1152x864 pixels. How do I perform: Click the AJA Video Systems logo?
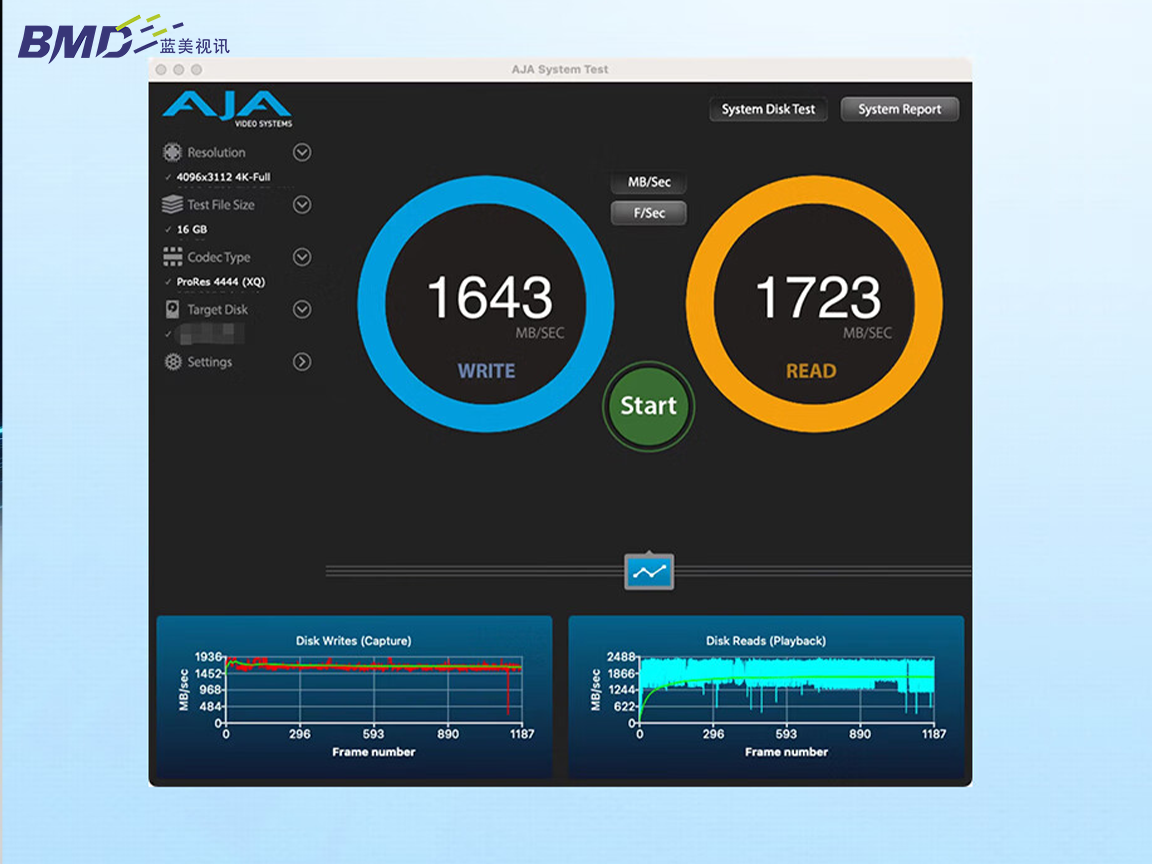(228, 108)
